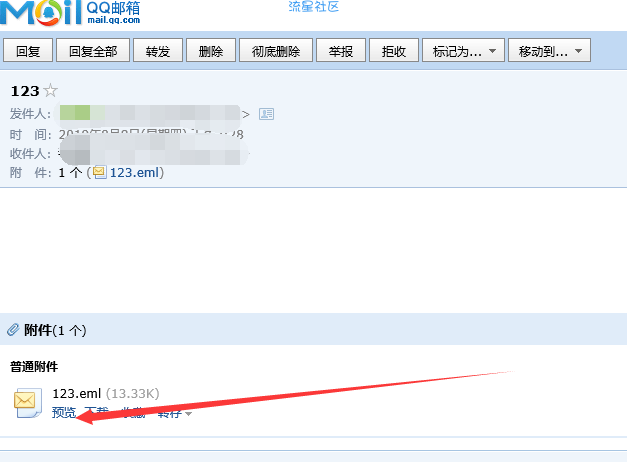This screenshot has width=627, height=462.
Task: Click the 回复 button
Action: (28, 50)
